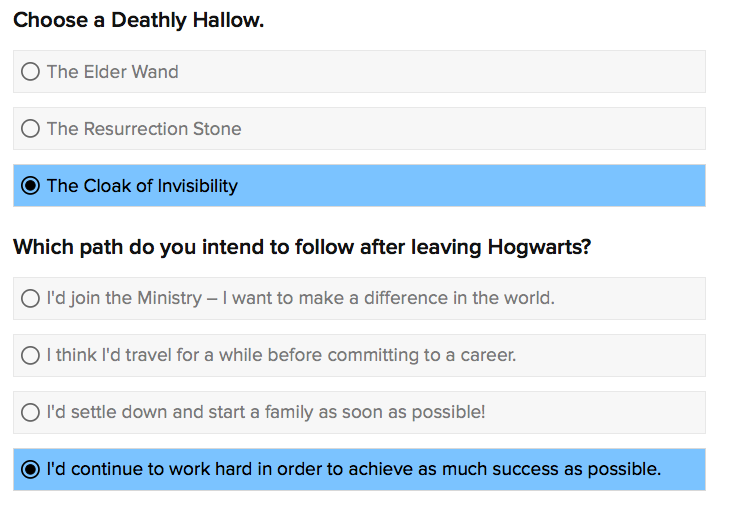The image size is (734, 509).
Task: Select the travel for a while radio button
Action: point(31,355)
